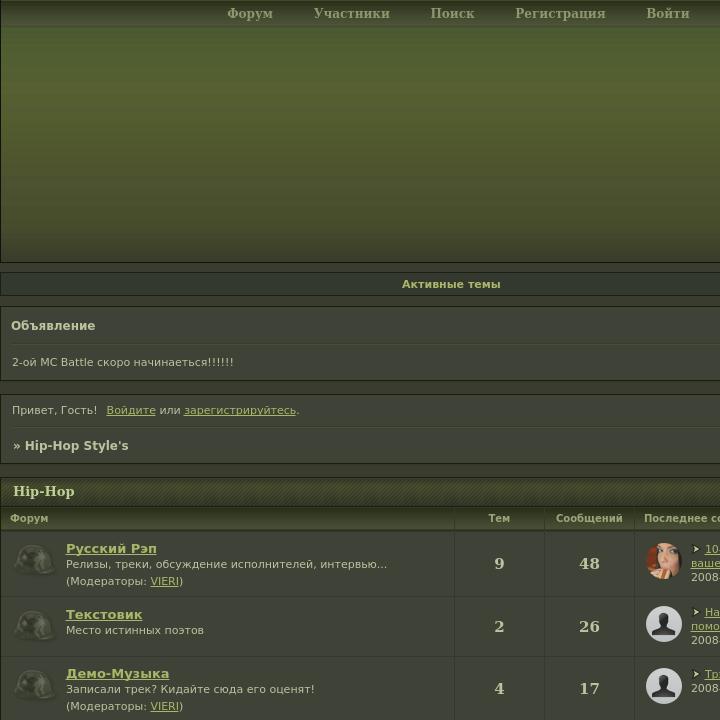Image resolution: width=720 pixels, height=720 pixels.
Task: Click Войти in the top navigation
Action: 668,13
